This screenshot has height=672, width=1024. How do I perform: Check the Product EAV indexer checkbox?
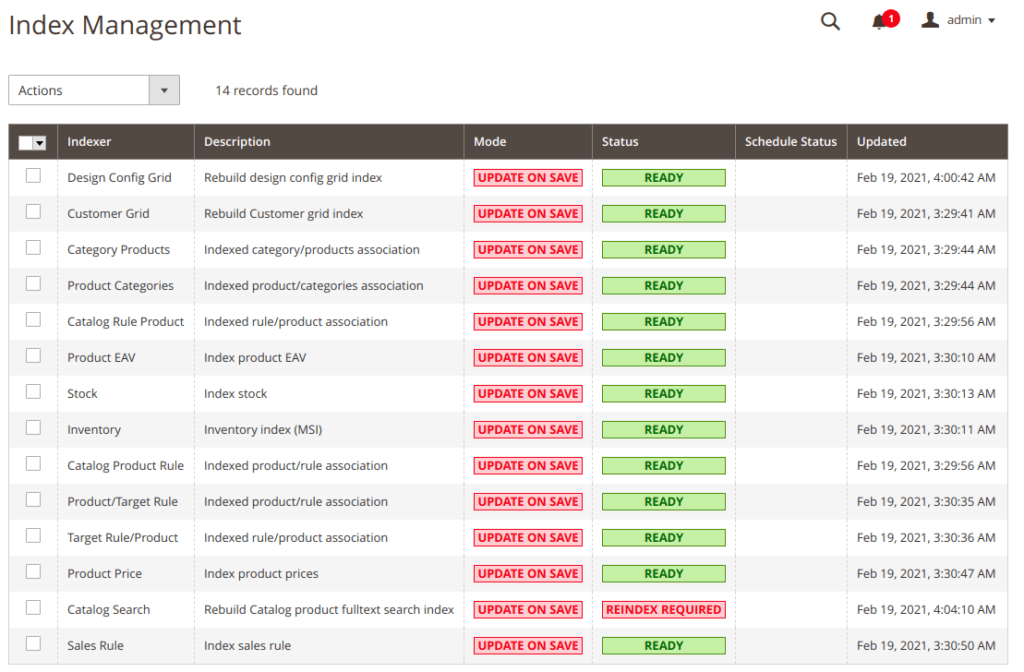point(33,357)
